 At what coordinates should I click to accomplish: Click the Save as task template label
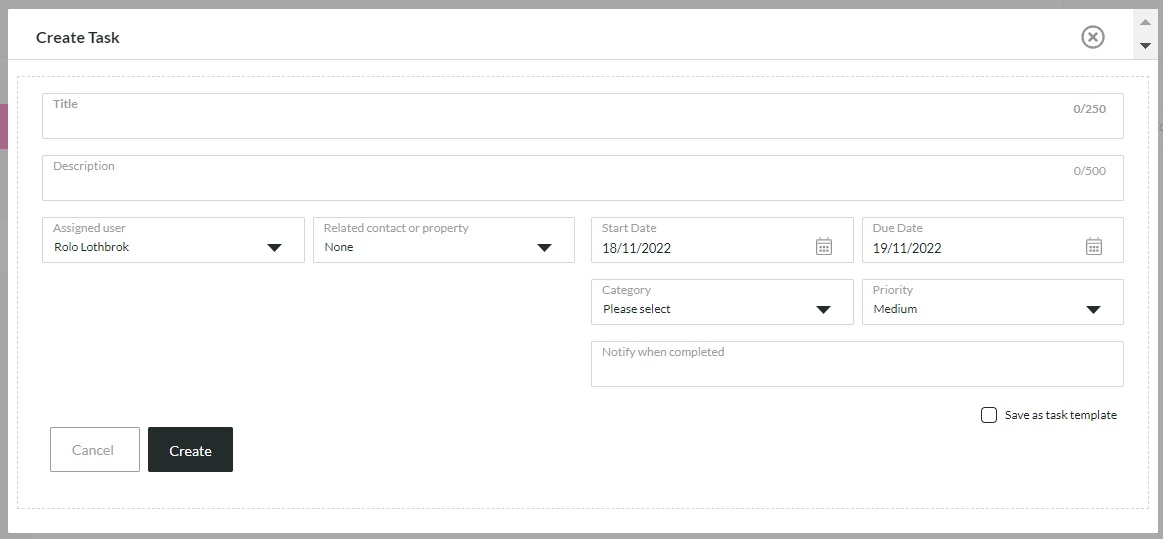pyautogui.click(x=1061, y=415)
